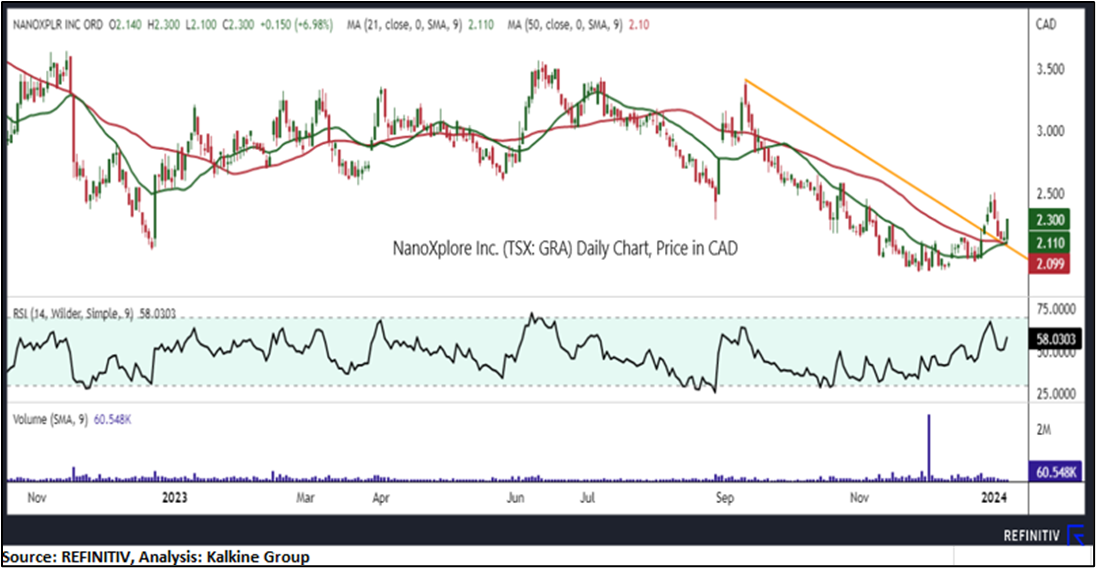Click the 2023 date axis label
The image size is (1096, 568).
point(172,496)
